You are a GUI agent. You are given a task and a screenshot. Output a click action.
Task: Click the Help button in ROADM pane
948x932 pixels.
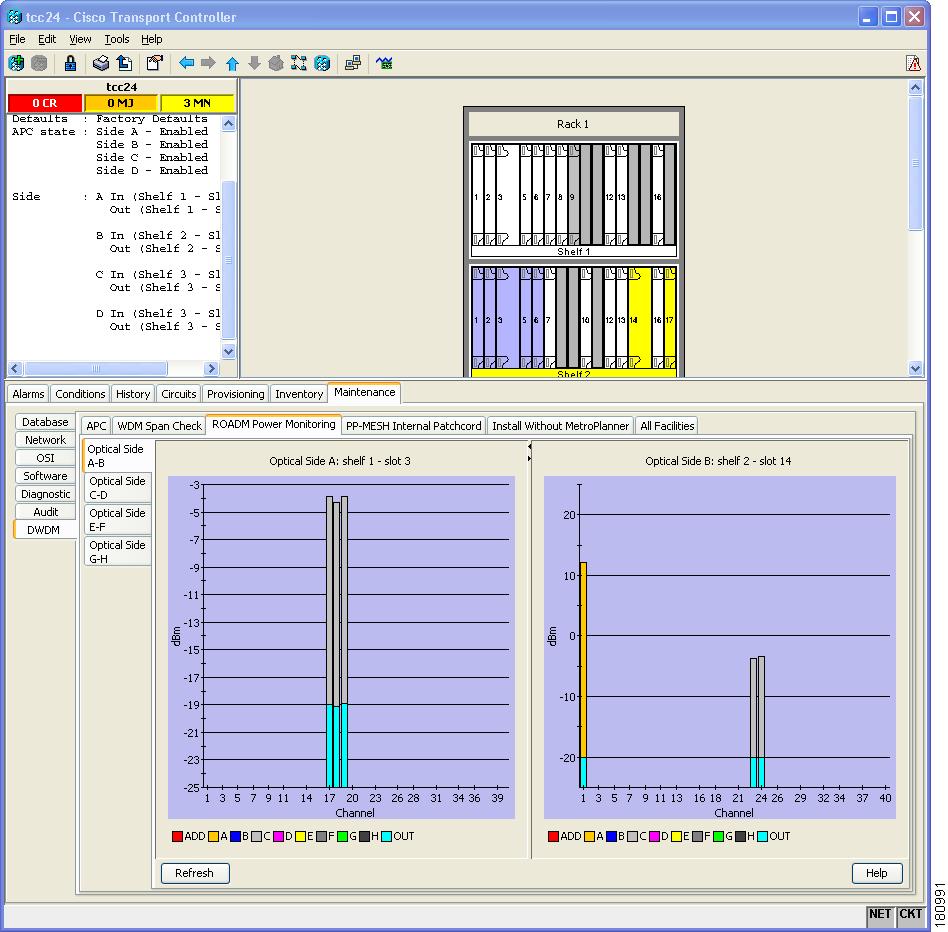[877, 873]
